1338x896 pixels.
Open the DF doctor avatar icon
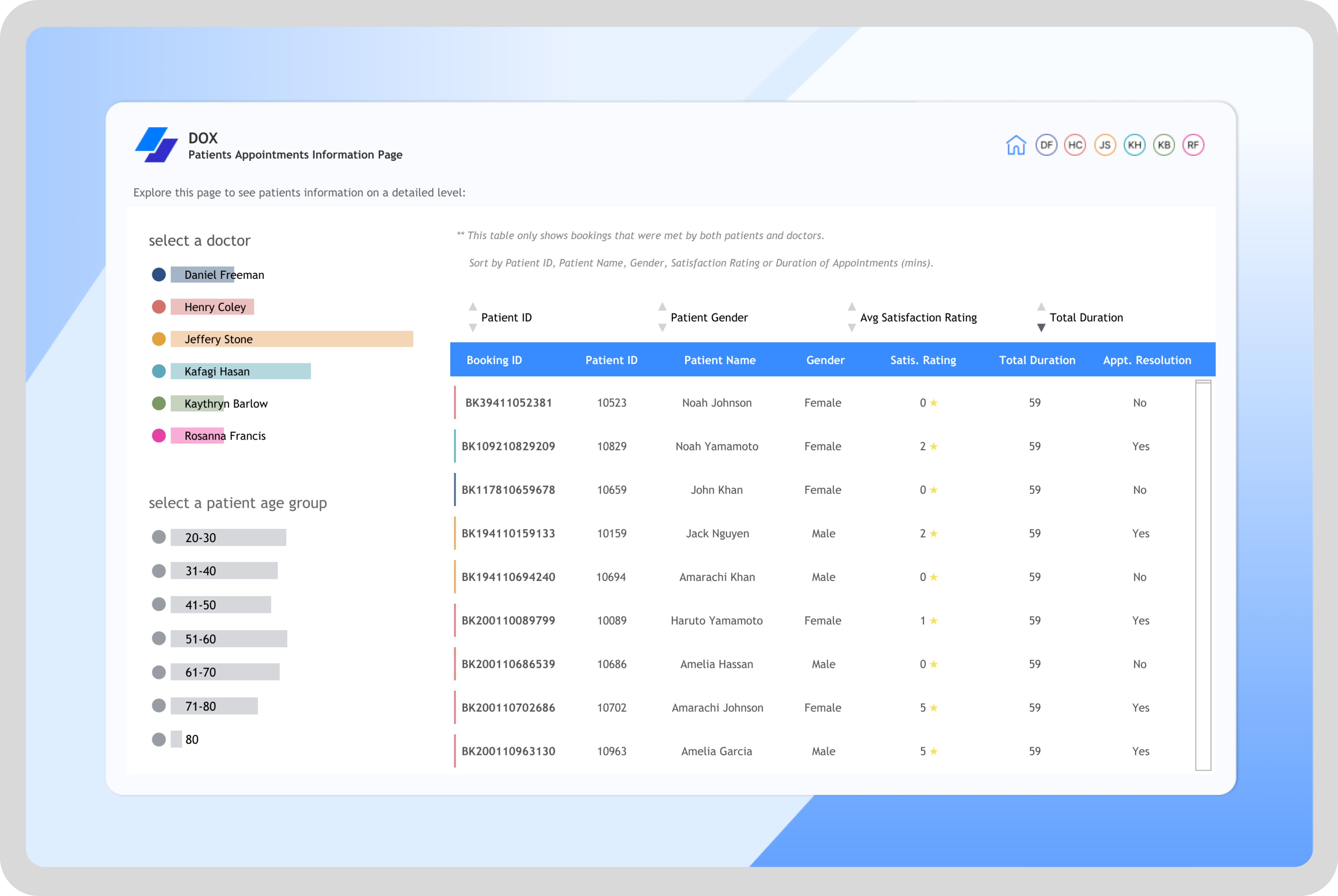point(1046,145)
